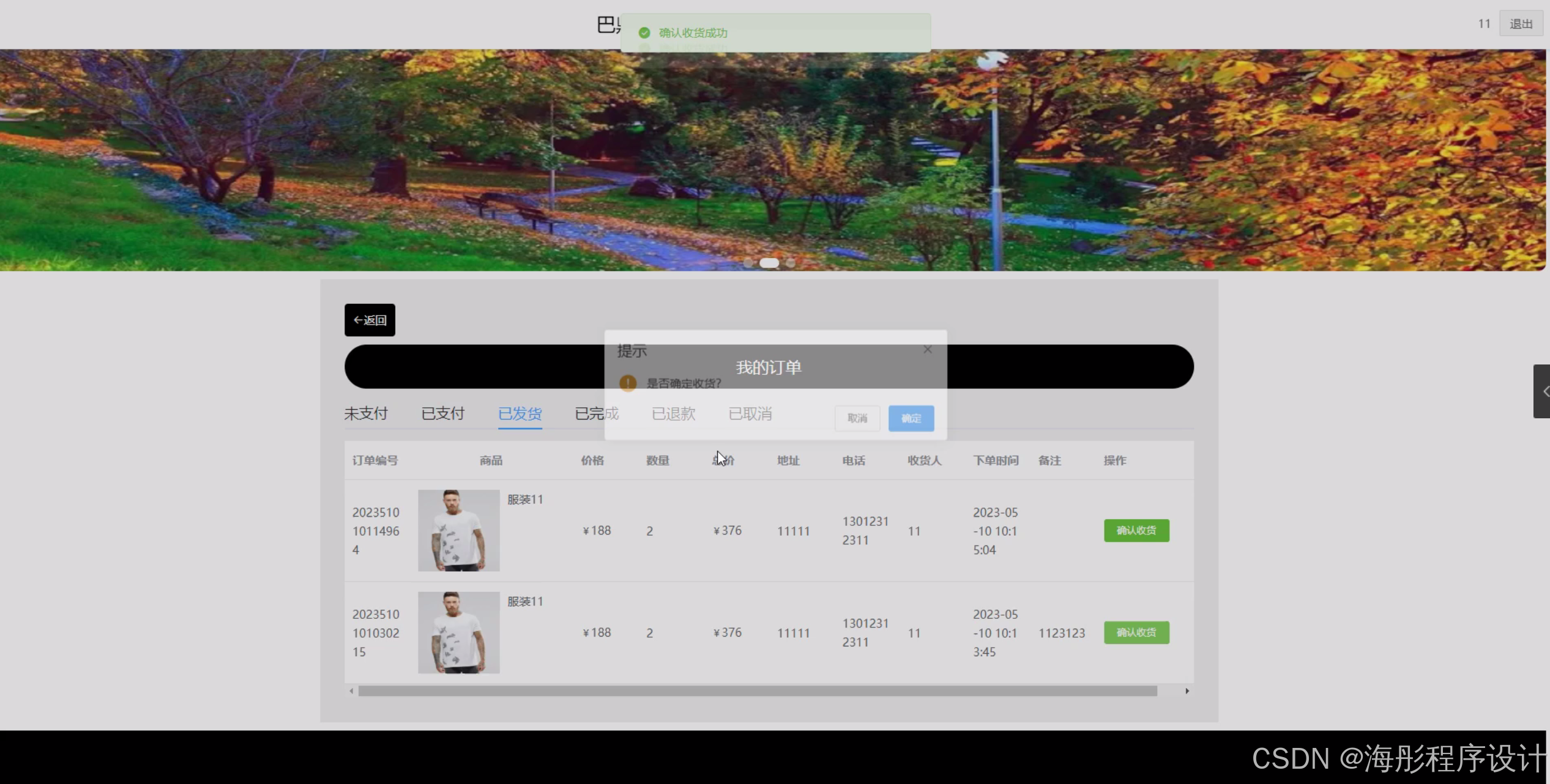Open the 已完成 orders tab
The image size is (1550, 784).
click(x=597, y=413)
